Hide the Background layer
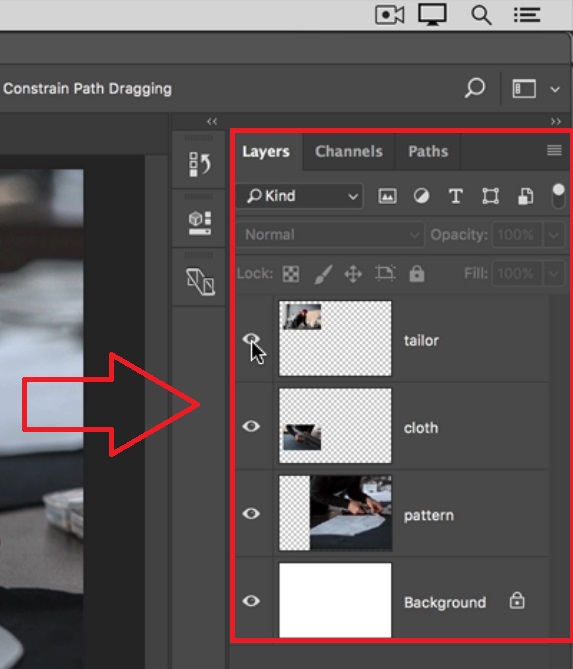This screenshot has width=573, height=669. (251, 601)
